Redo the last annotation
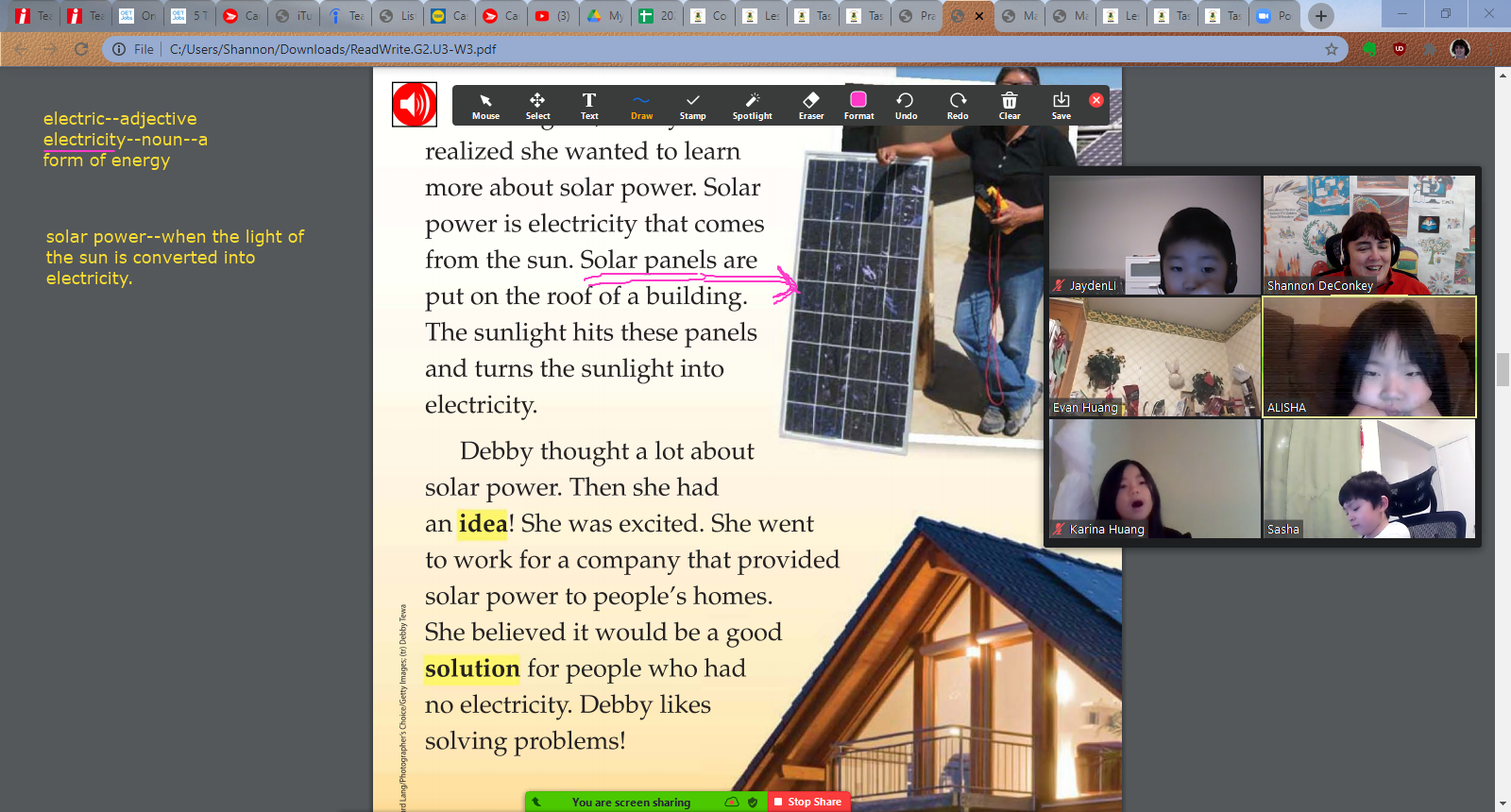Viewport: 1511px width, 812px height. tap(958, 106)
